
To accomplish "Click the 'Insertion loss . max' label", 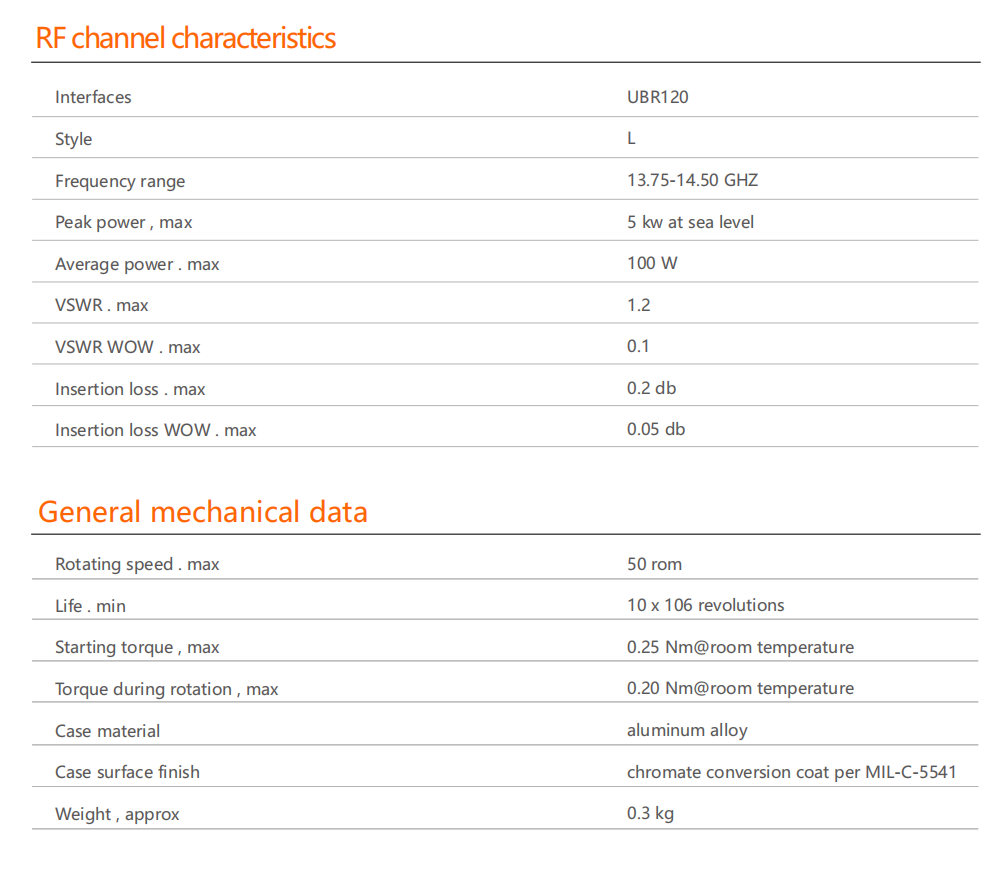I will [130, 389].
